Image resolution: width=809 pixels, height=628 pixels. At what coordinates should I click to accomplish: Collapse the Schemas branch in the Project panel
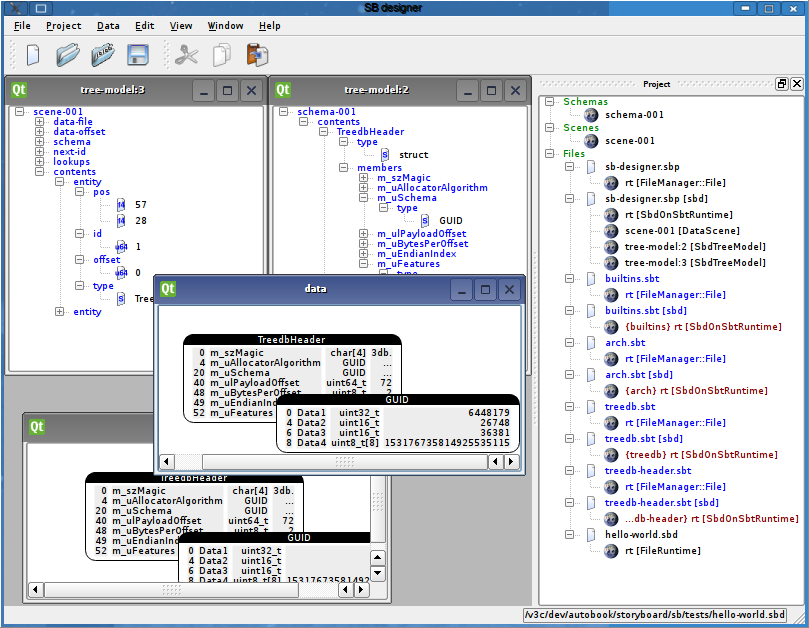coord(548,101)
